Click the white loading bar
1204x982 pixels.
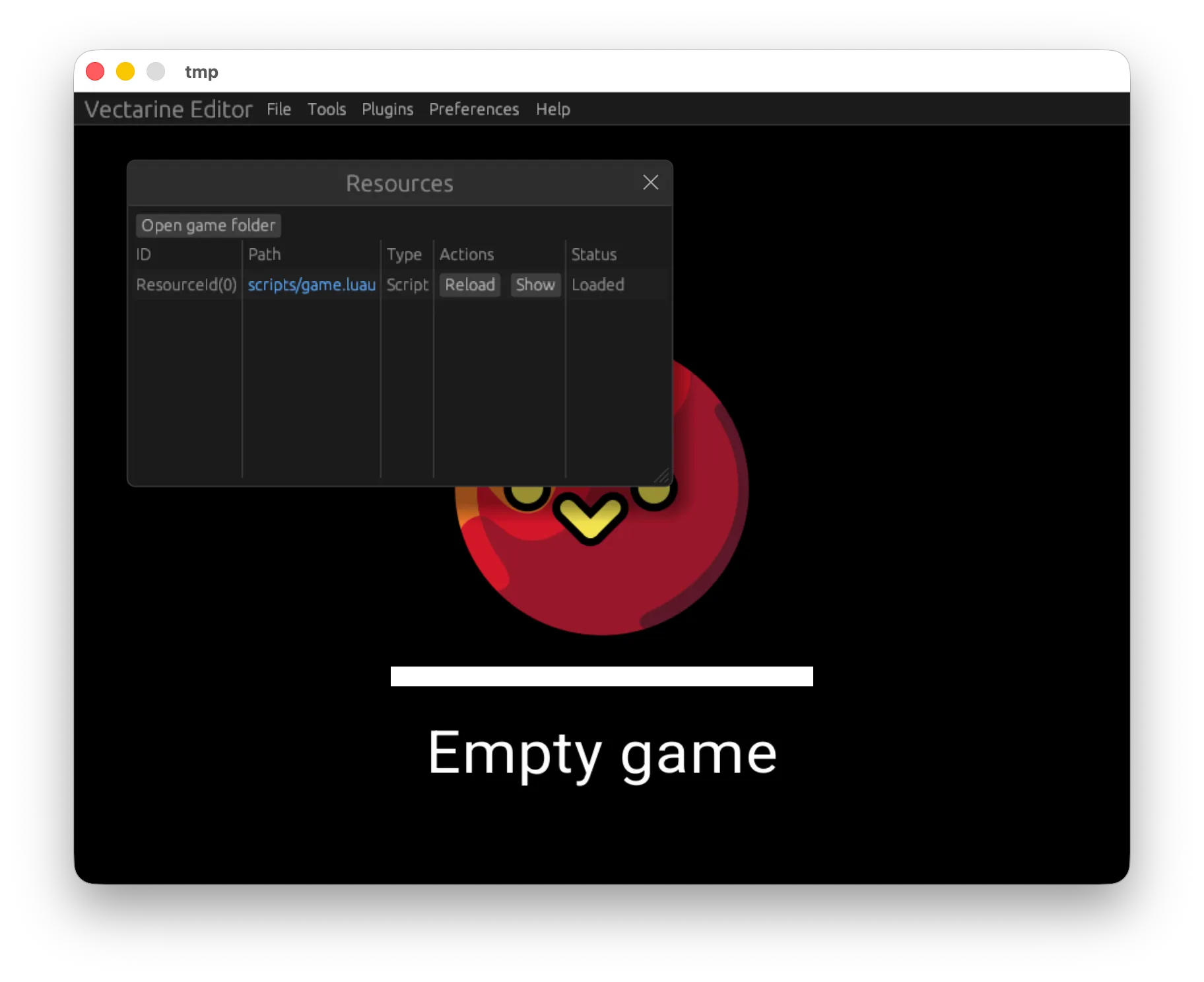tap(602, 676)
